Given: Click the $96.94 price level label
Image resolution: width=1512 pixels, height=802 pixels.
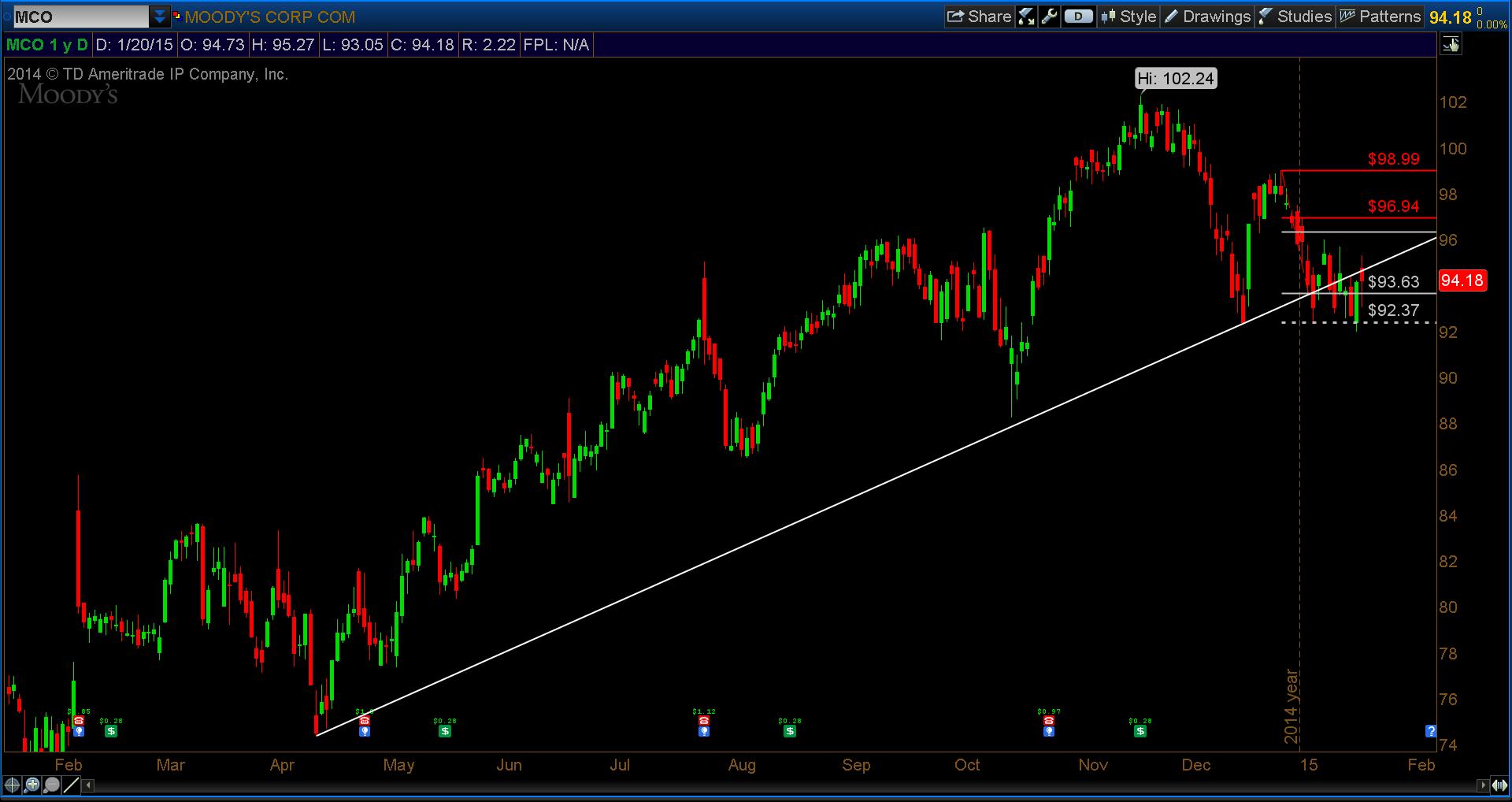Looking at the screenshot, I should pyautogui.click(x=1393, y=206).
